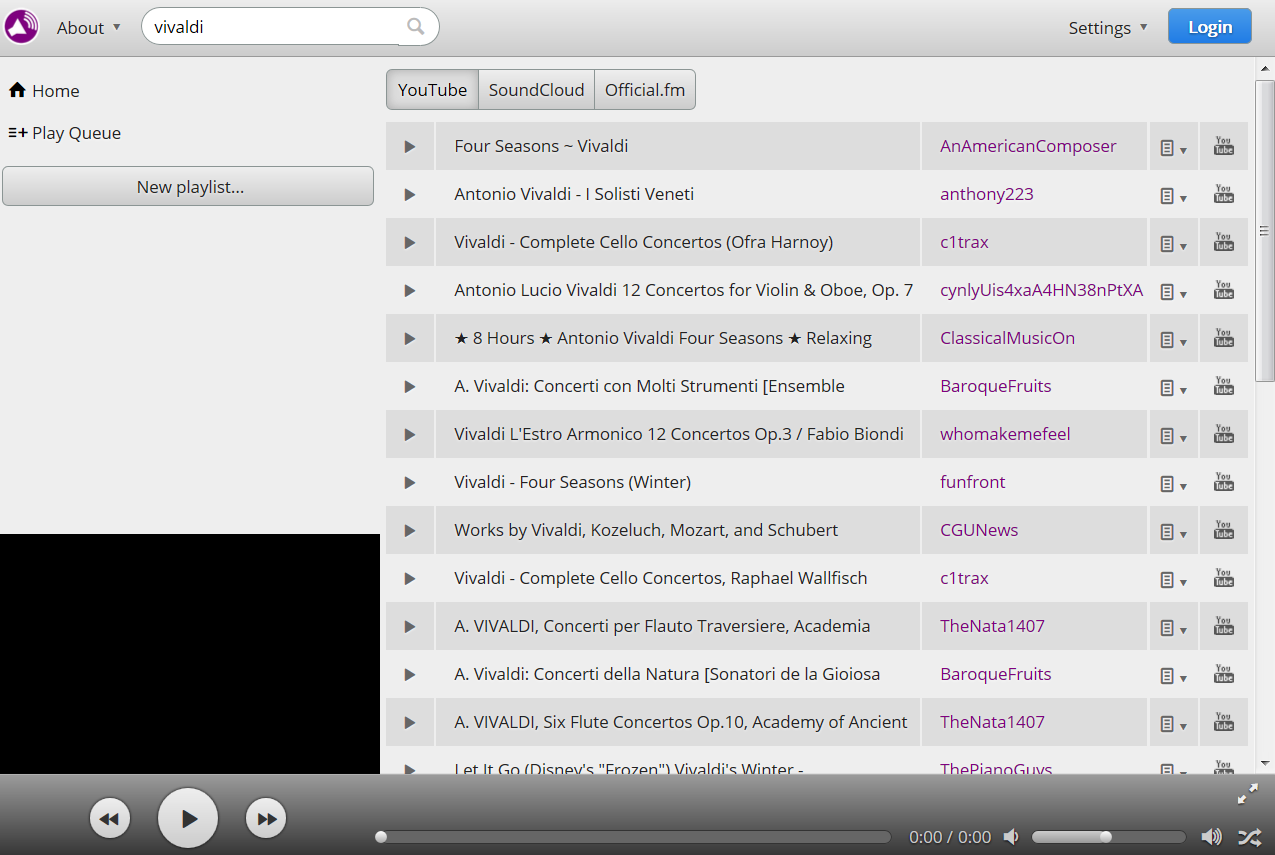Switch to the YouTube tab
Viewport: 1275px width, 855px height.
[432, 89]
